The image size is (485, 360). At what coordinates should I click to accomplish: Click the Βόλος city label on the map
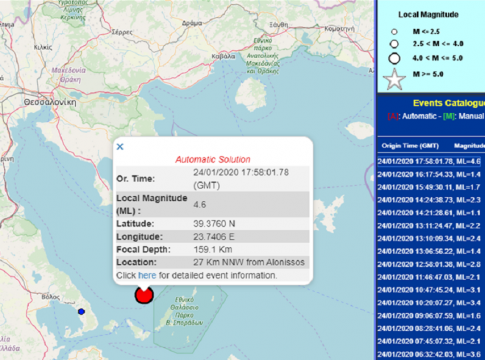pos(51,297)
